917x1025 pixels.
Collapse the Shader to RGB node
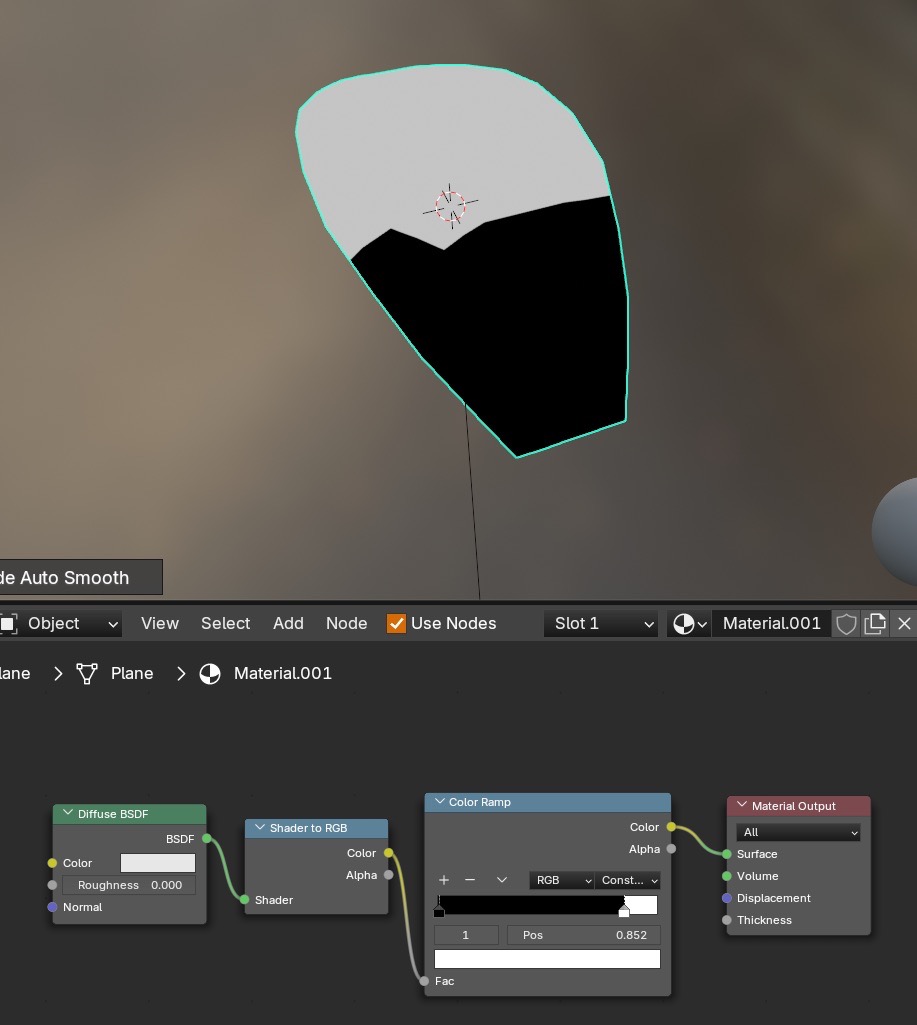pyautogui.click(x=259, y=827)
